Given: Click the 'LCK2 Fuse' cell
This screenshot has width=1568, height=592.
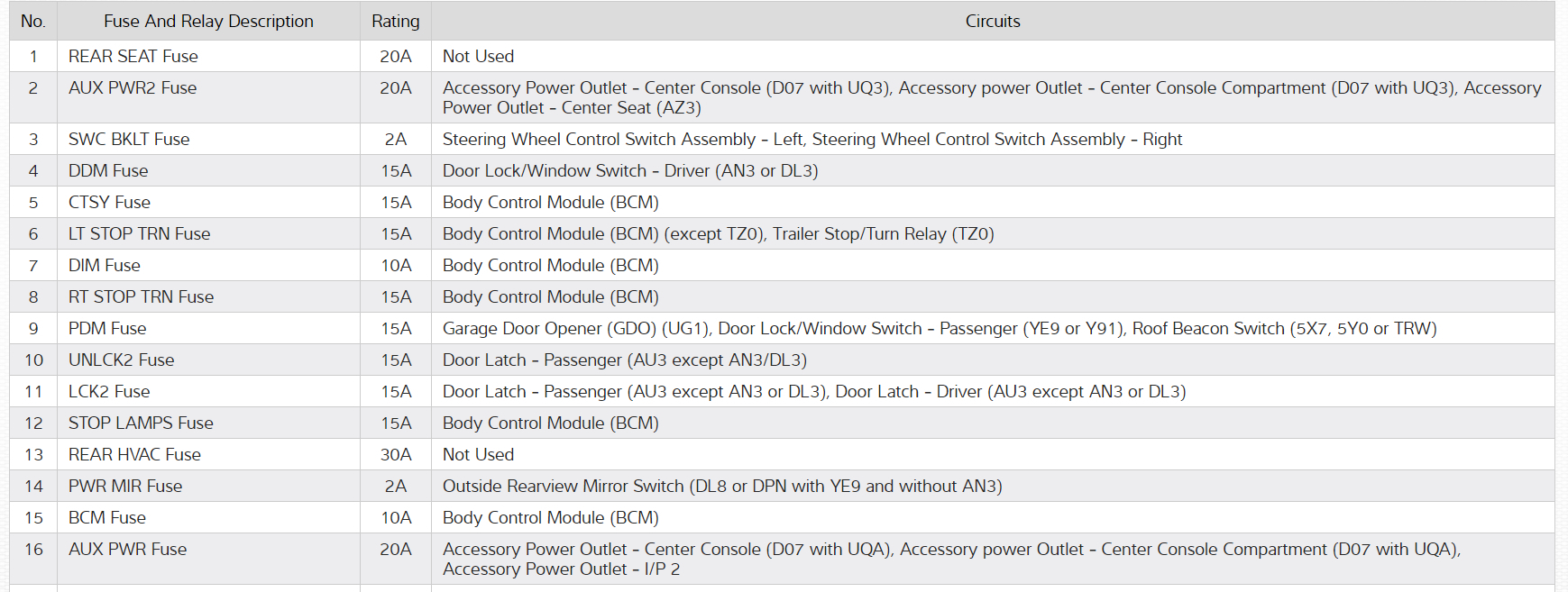Looking at the screenshot, I should (109, 391).
